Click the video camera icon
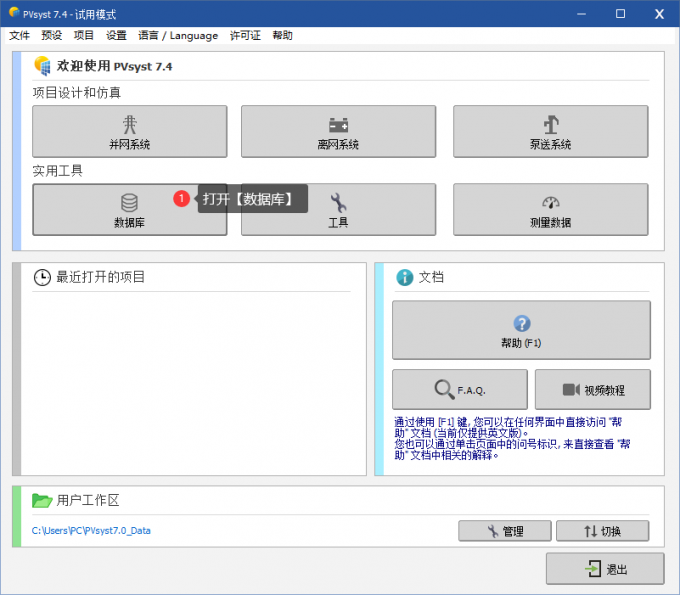The image size is (680, 595). pos(571,389)
